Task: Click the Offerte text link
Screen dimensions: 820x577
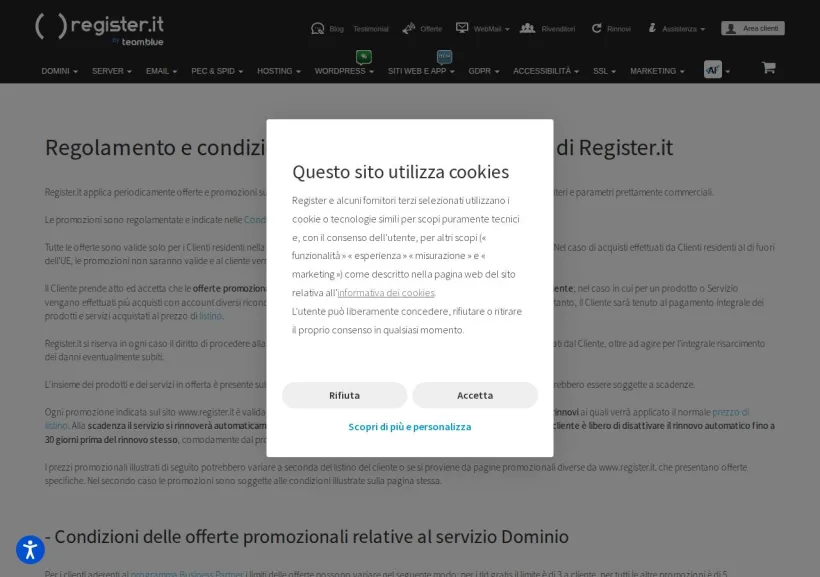Action: point(431,29)
